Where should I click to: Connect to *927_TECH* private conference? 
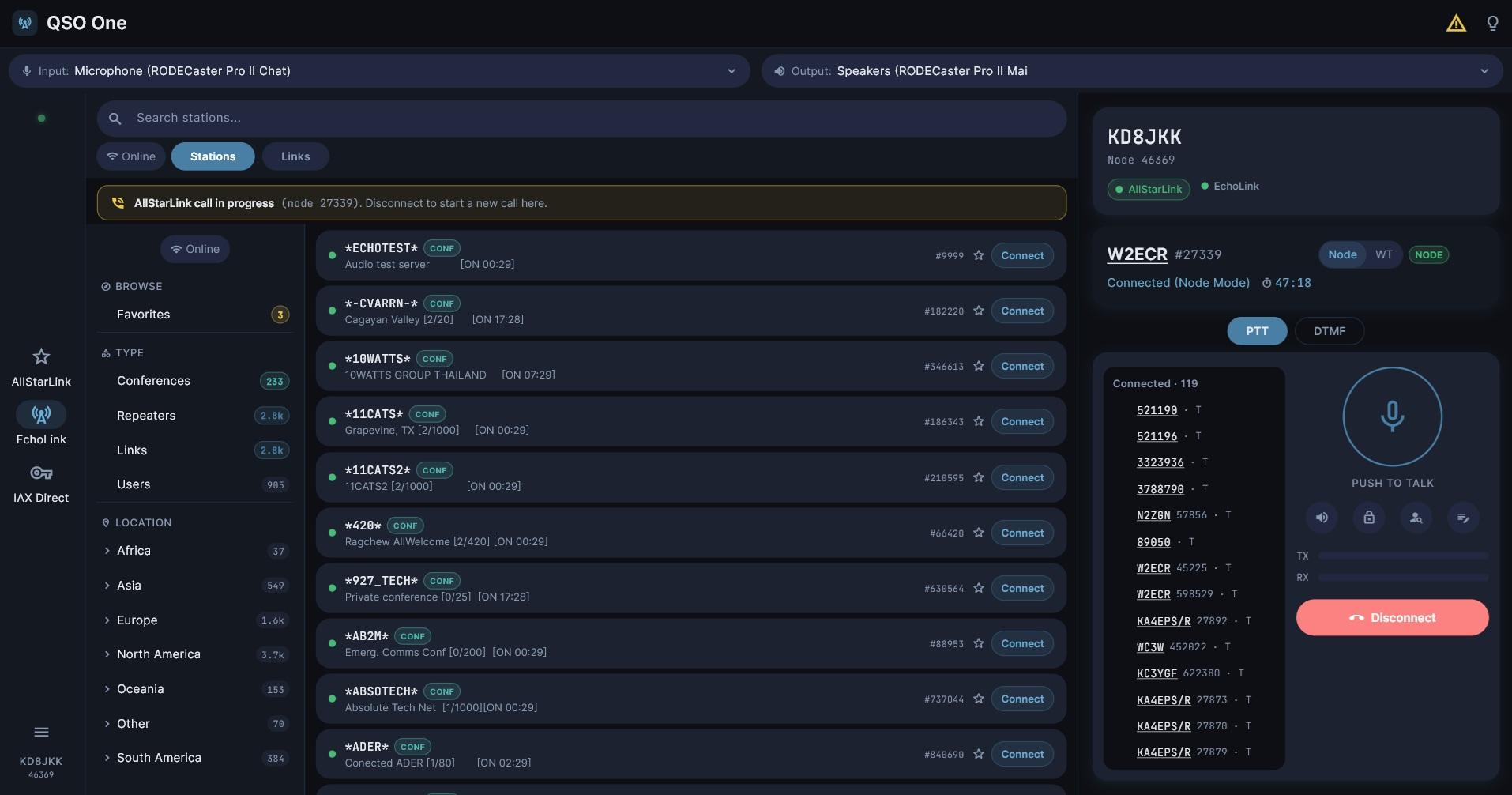1022,588
